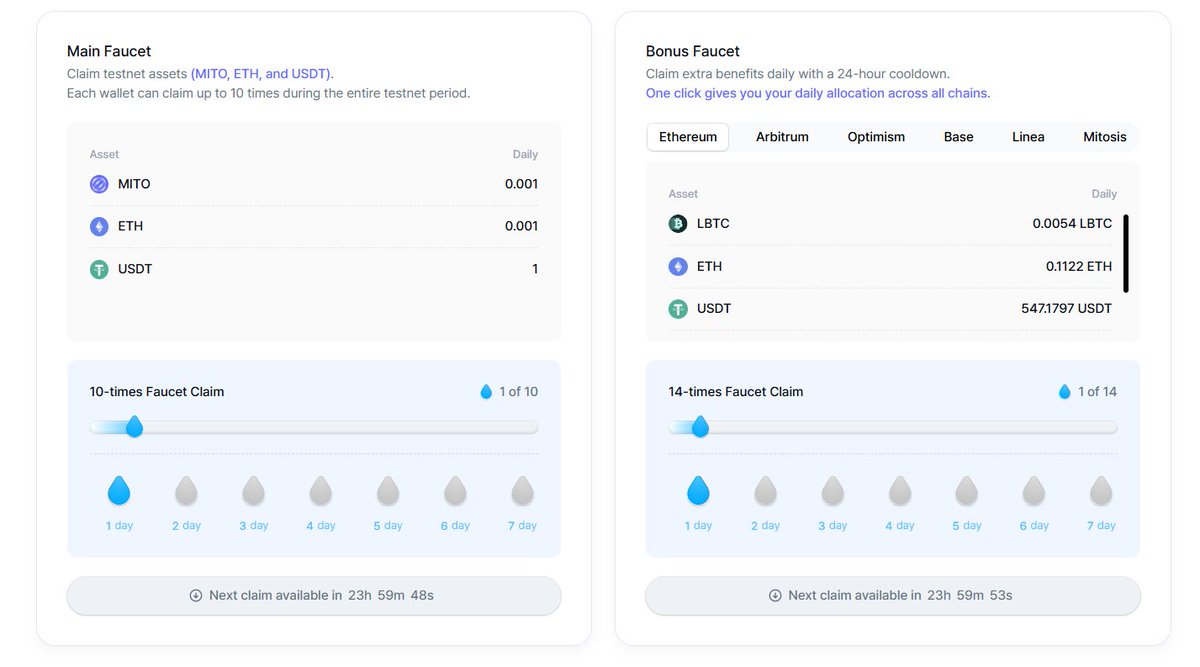Viewport: 1200px width, 667px height.
Task: Click the droplet icon beside 1 of 10
Action: pyautogui.click(x=486, y=392)
